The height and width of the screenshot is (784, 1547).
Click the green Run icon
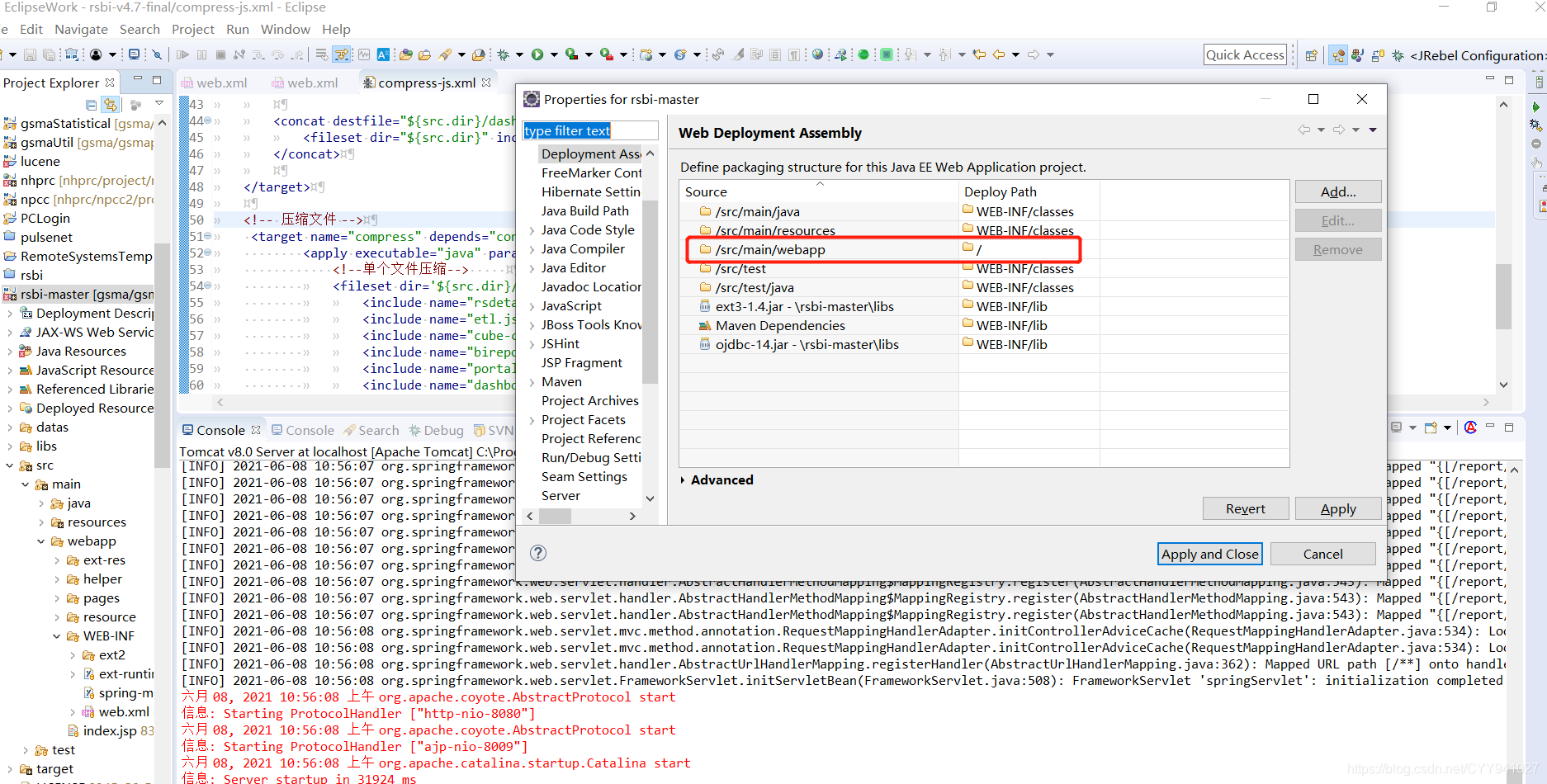(537, 54)
